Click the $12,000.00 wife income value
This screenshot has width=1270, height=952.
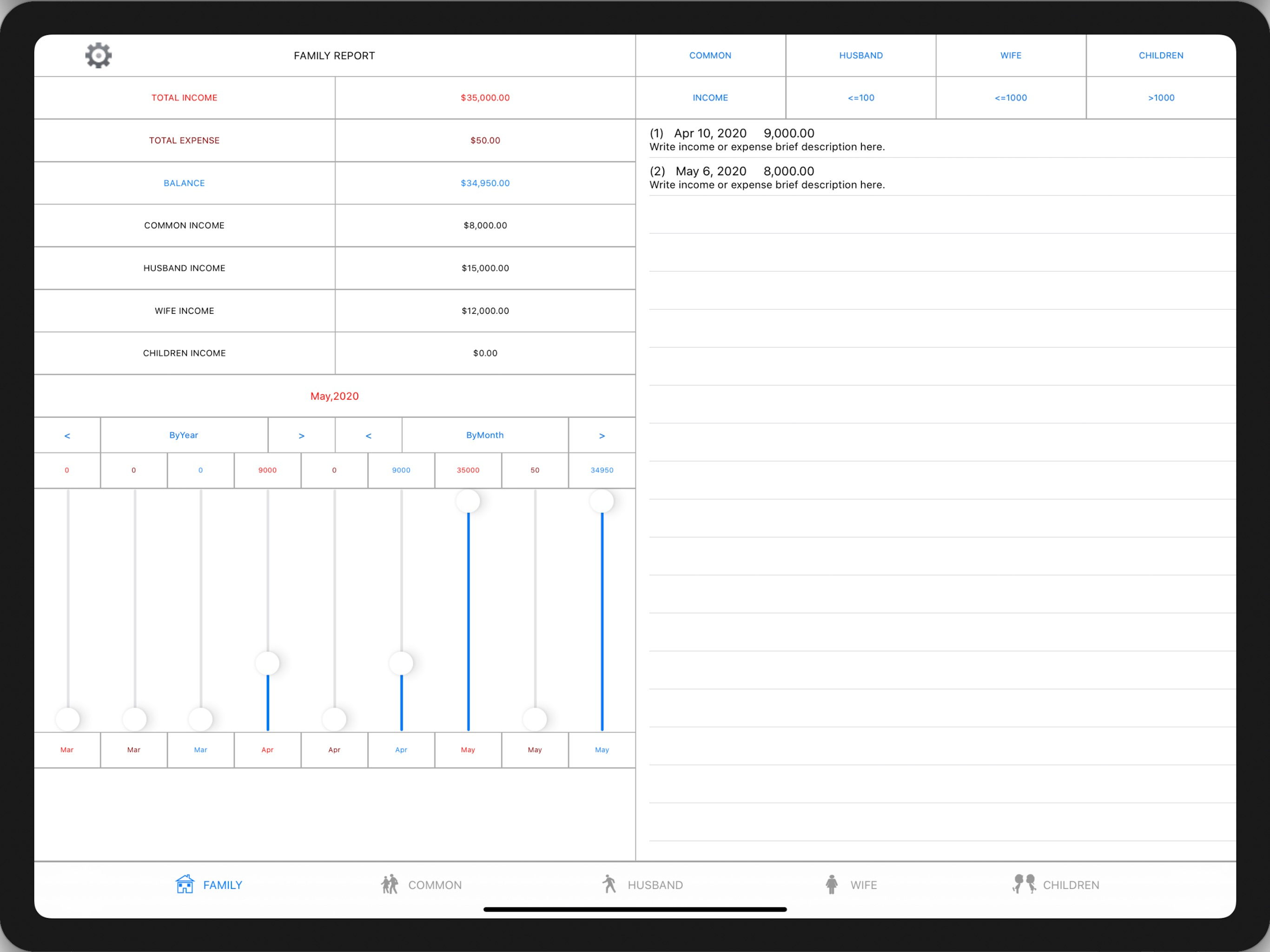(485, 311)
